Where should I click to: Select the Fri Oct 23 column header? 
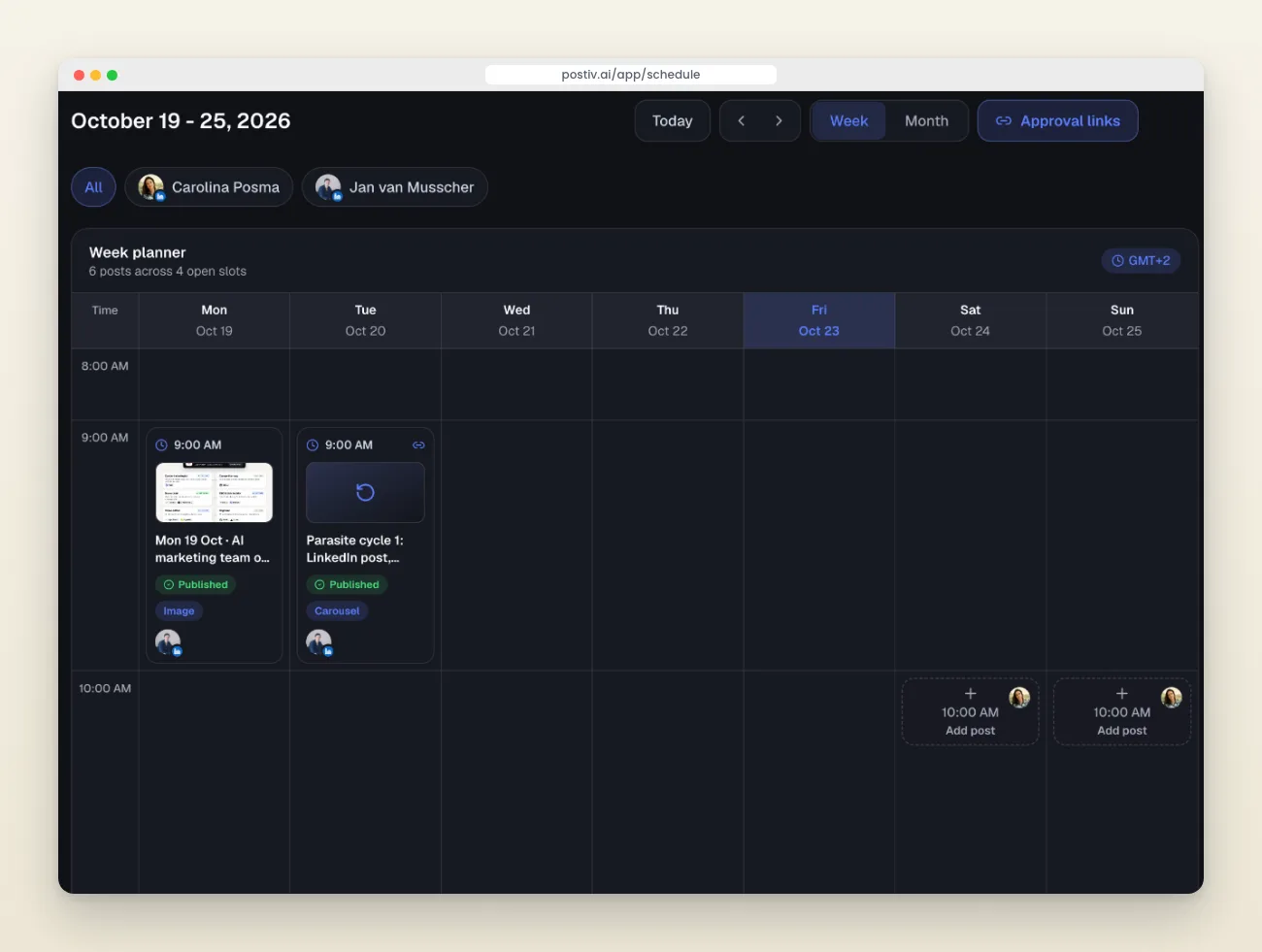click(819, 320)
